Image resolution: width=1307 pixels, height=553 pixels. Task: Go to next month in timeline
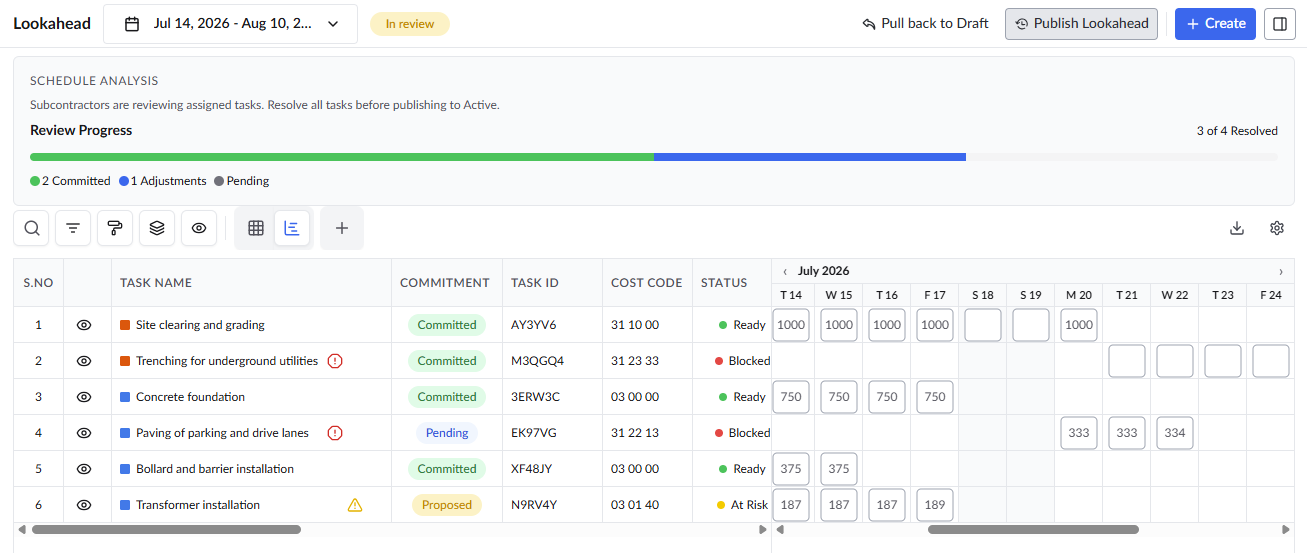(x=1281, y=271)
